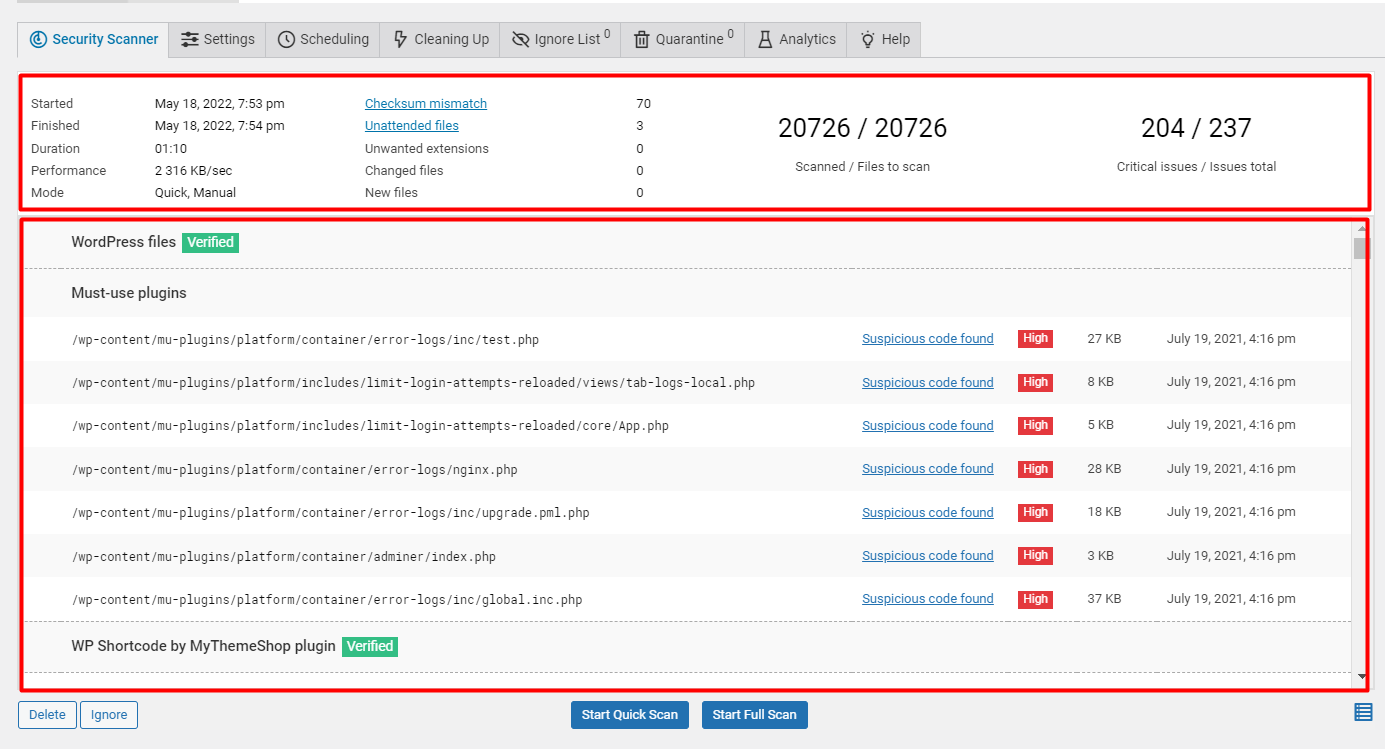Click the Quarantine trash can icon

coord(640,39)
